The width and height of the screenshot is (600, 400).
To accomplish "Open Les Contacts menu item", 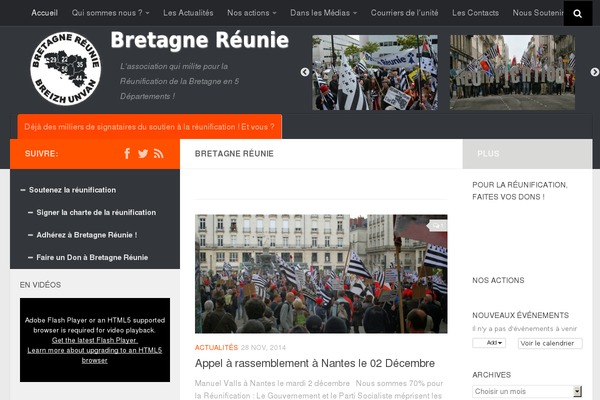I will (x=475, y=13).
